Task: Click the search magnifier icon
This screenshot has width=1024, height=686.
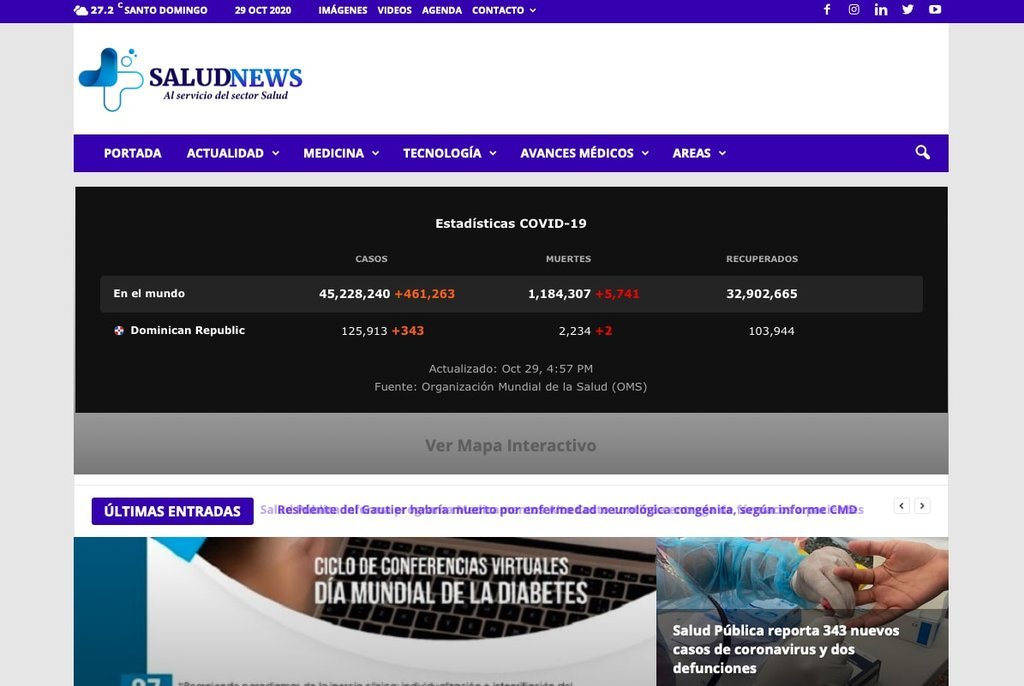Action: point(922,152)
